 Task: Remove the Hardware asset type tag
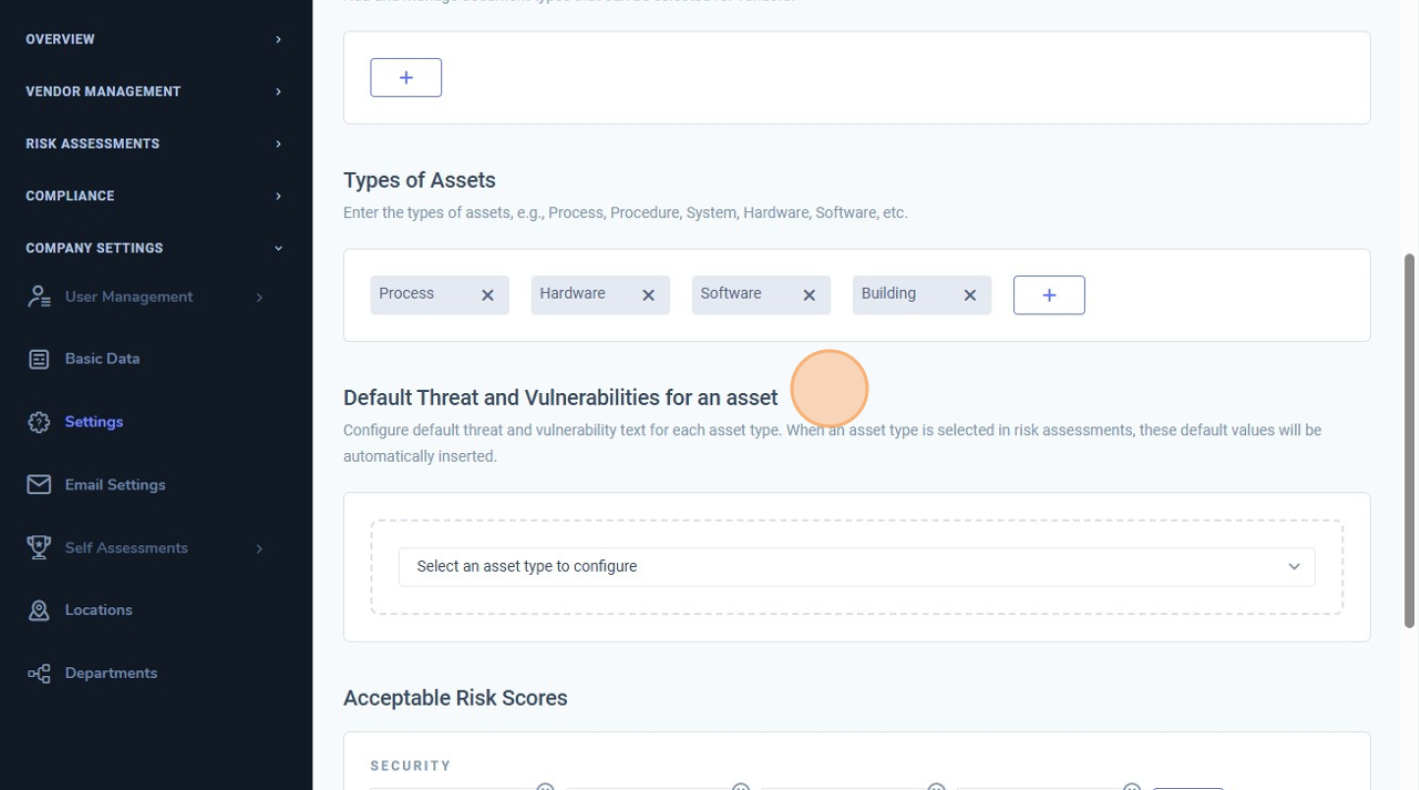point(648,296)
